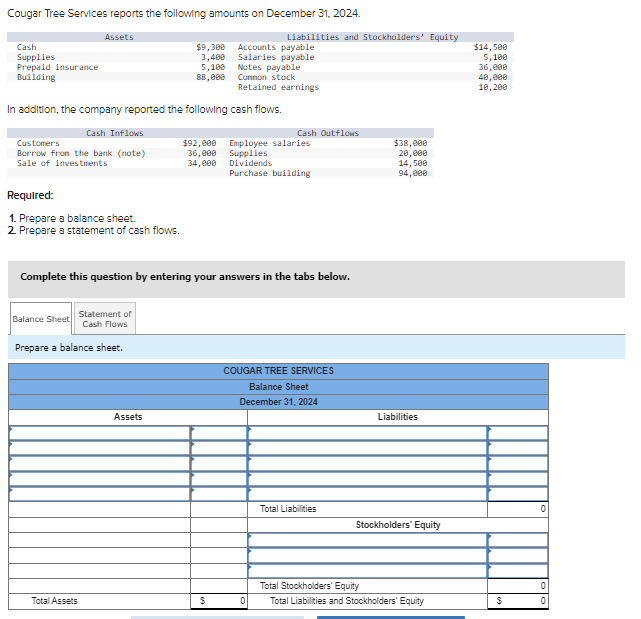Click 'Retained earnings' in given data table

pos(278,87)
